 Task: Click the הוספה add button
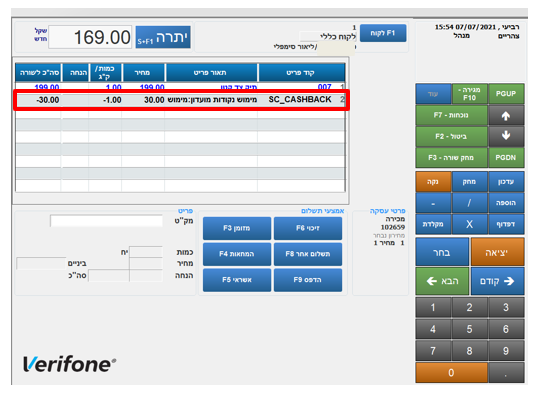(506, 203)
